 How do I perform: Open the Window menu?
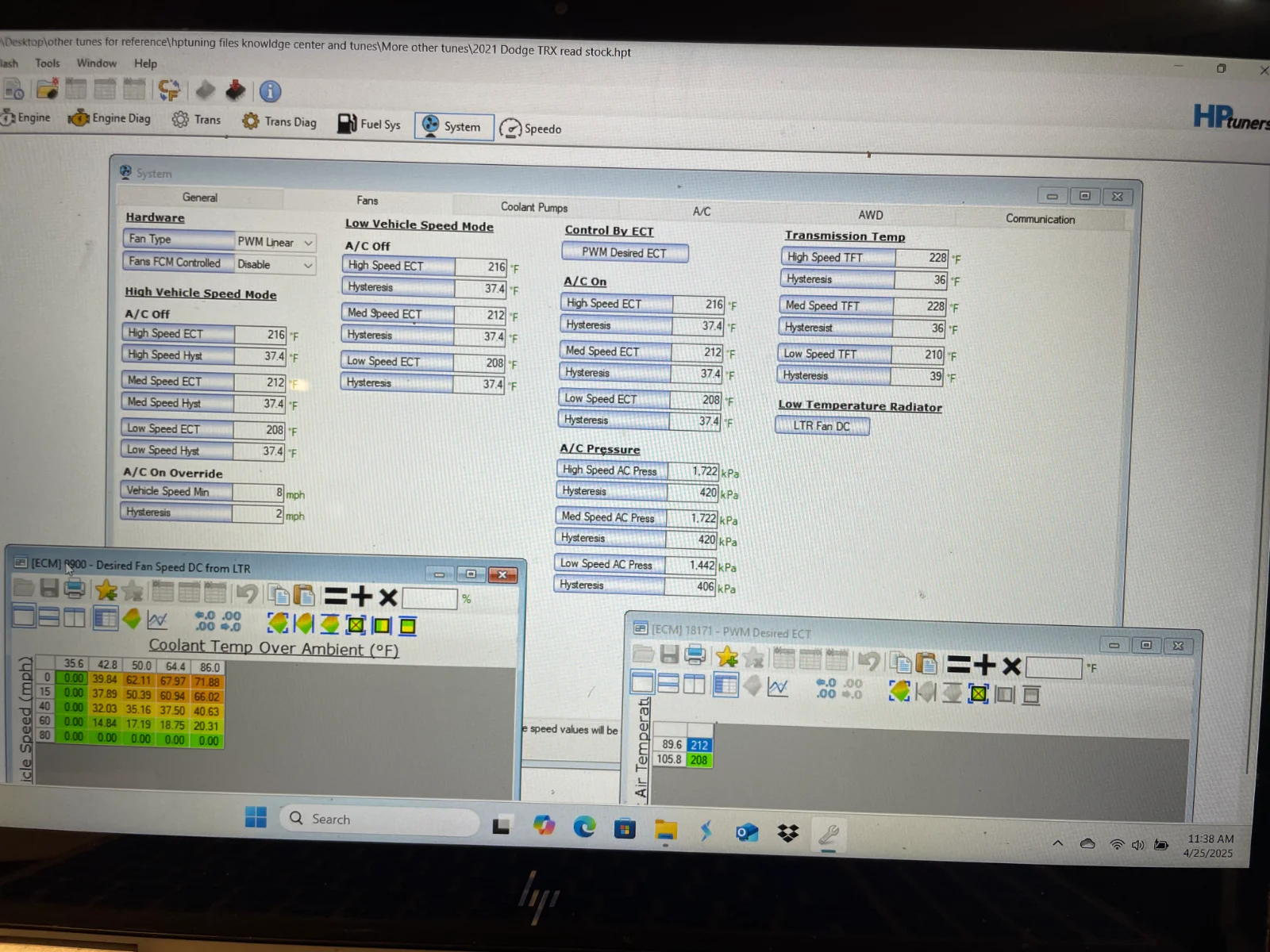(96, 63)
